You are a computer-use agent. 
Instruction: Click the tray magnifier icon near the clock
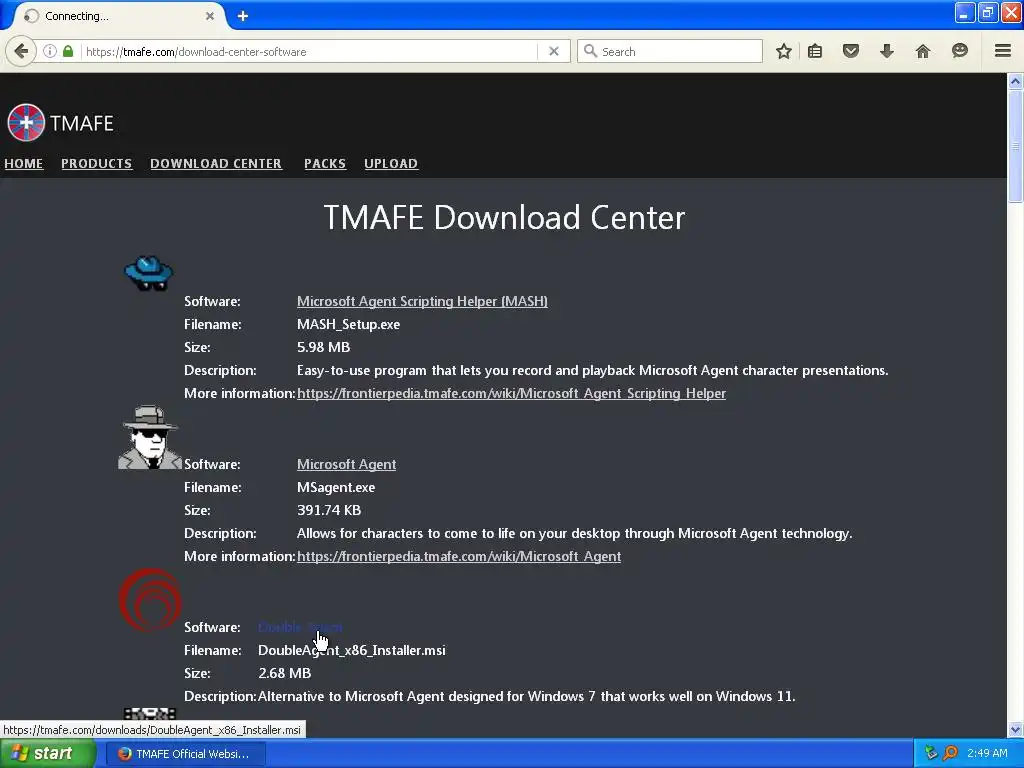point(950,753)
